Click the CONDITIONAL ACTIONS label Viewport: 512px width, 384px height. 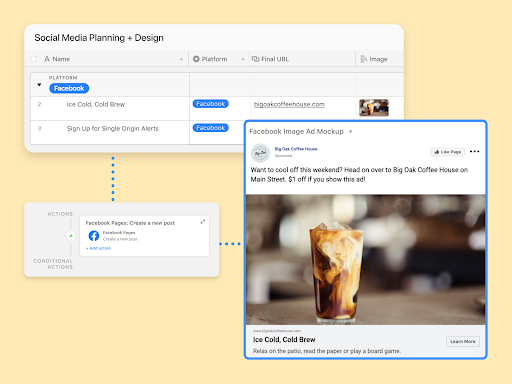pos(53,264)
